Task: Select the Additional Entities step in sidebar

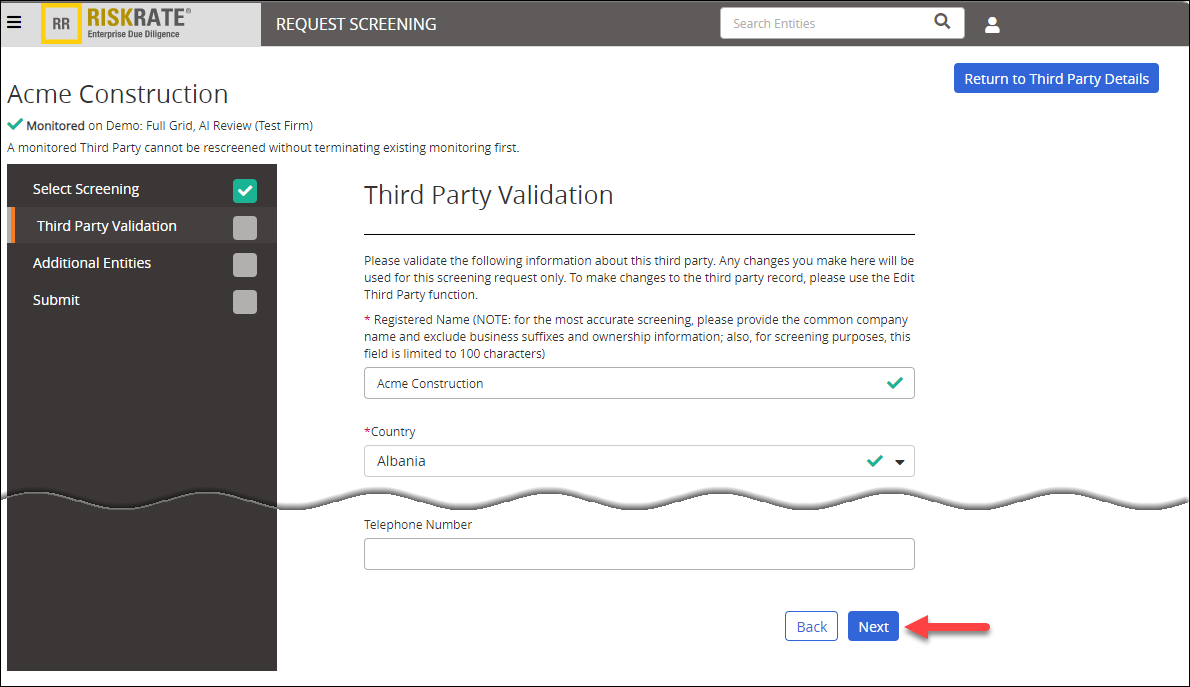Action: tap(92, 263)
